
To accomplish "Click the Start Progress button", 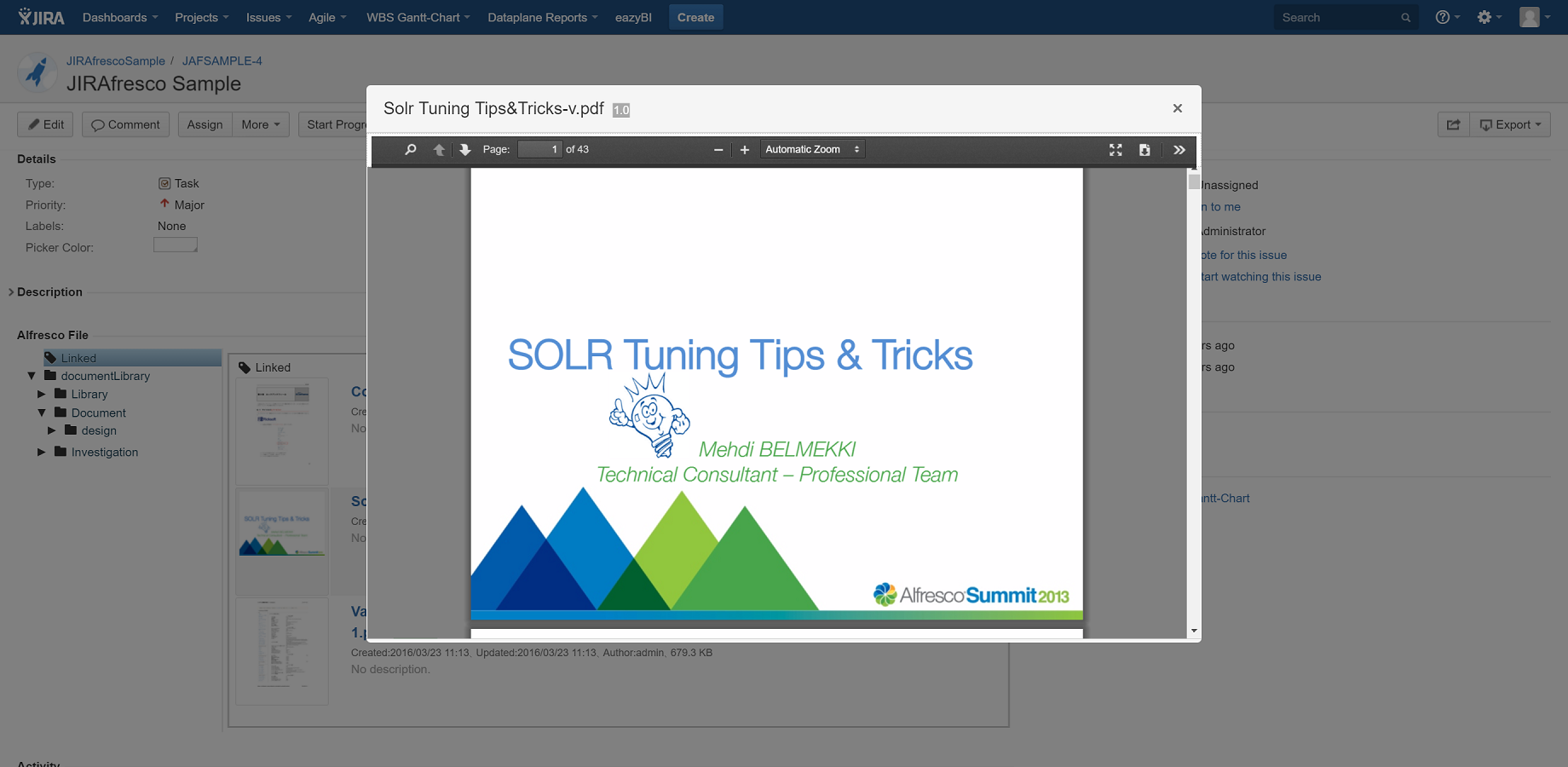I will click(333, 124).
